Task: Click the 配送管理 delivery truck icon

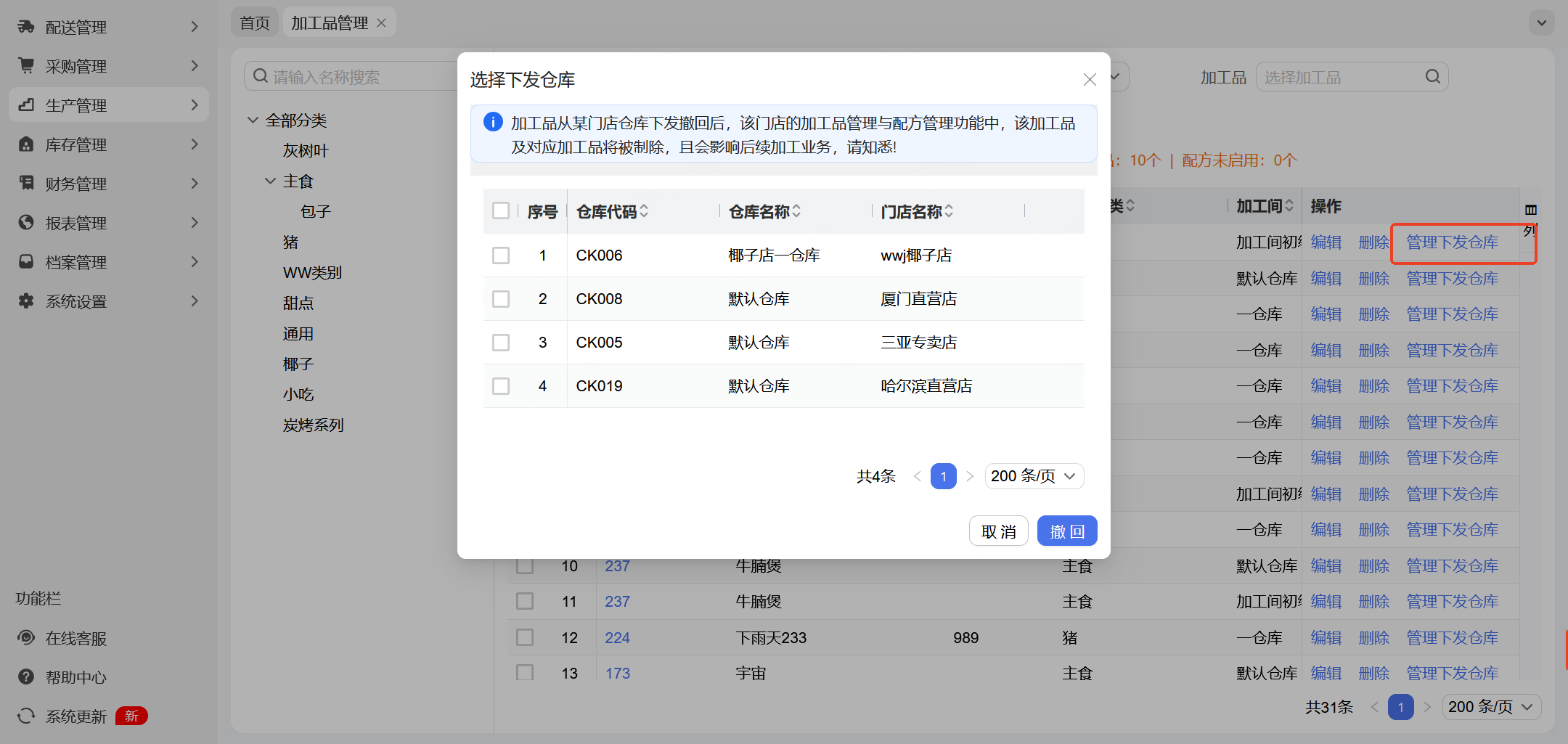Action: [x=26, y=27]
